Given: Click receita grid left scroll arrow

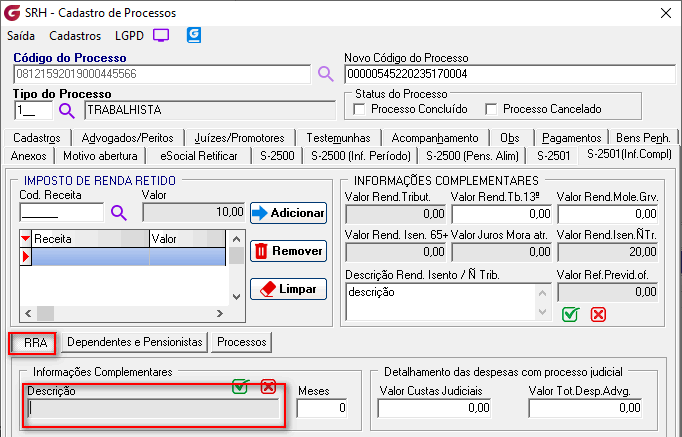Looking at the screenshot, I should coord(28,313).
